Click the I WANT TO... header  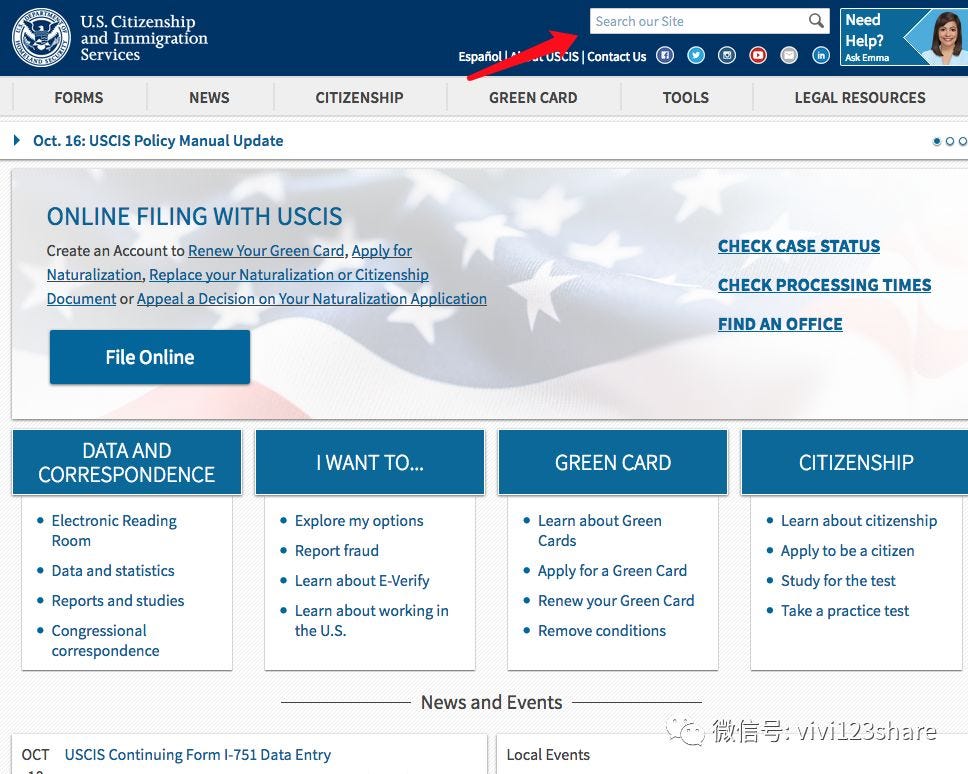coord(370,462)
